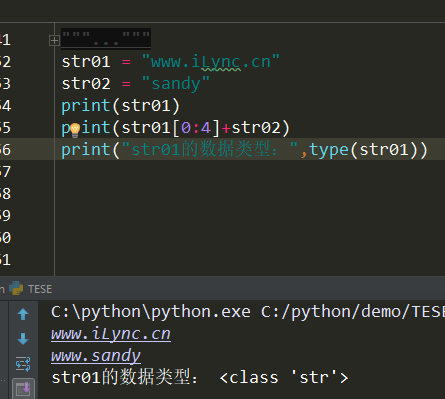Click the python.exe command line in console
445x399 pixels.
248,312
